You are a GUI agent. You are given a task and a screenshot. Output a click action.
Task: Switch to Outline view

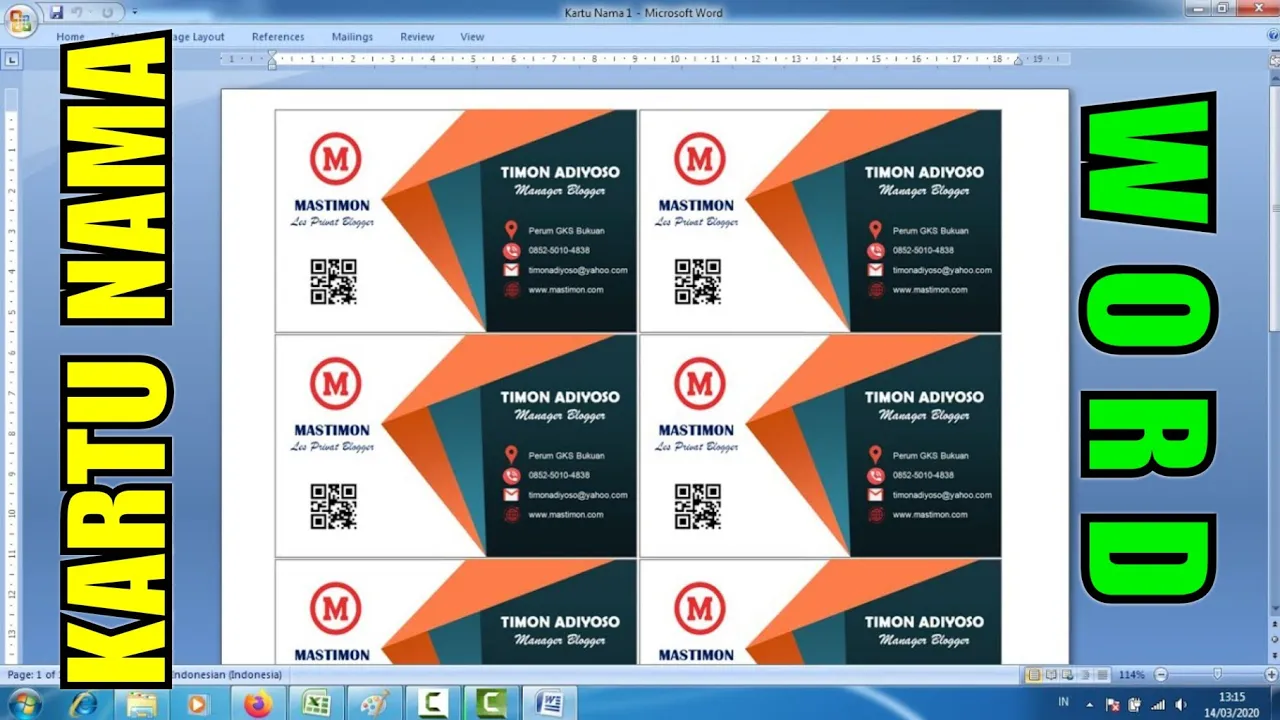(x=1084, y=675)
